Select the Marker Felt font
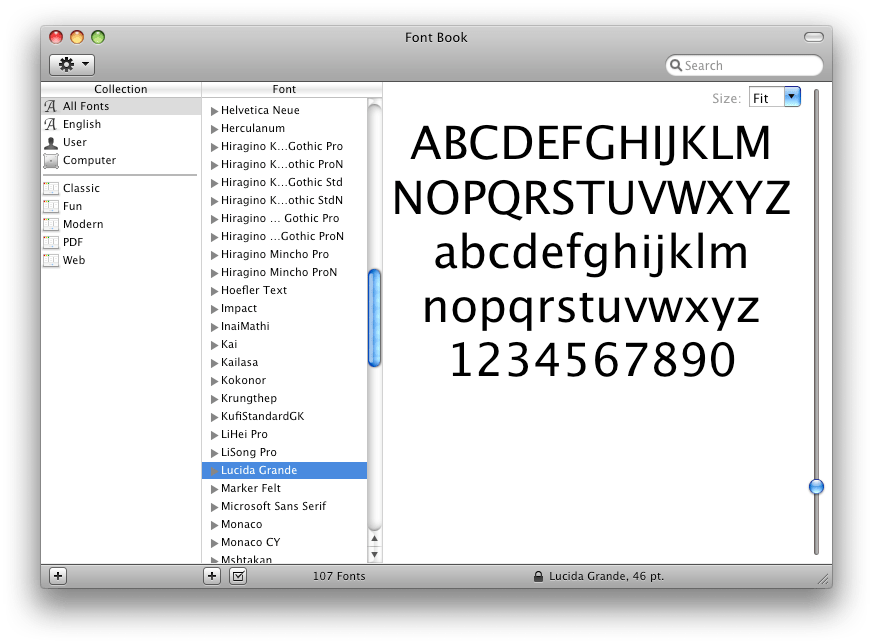873x644 pixels. pyautogui.click(x=251, y=488)
